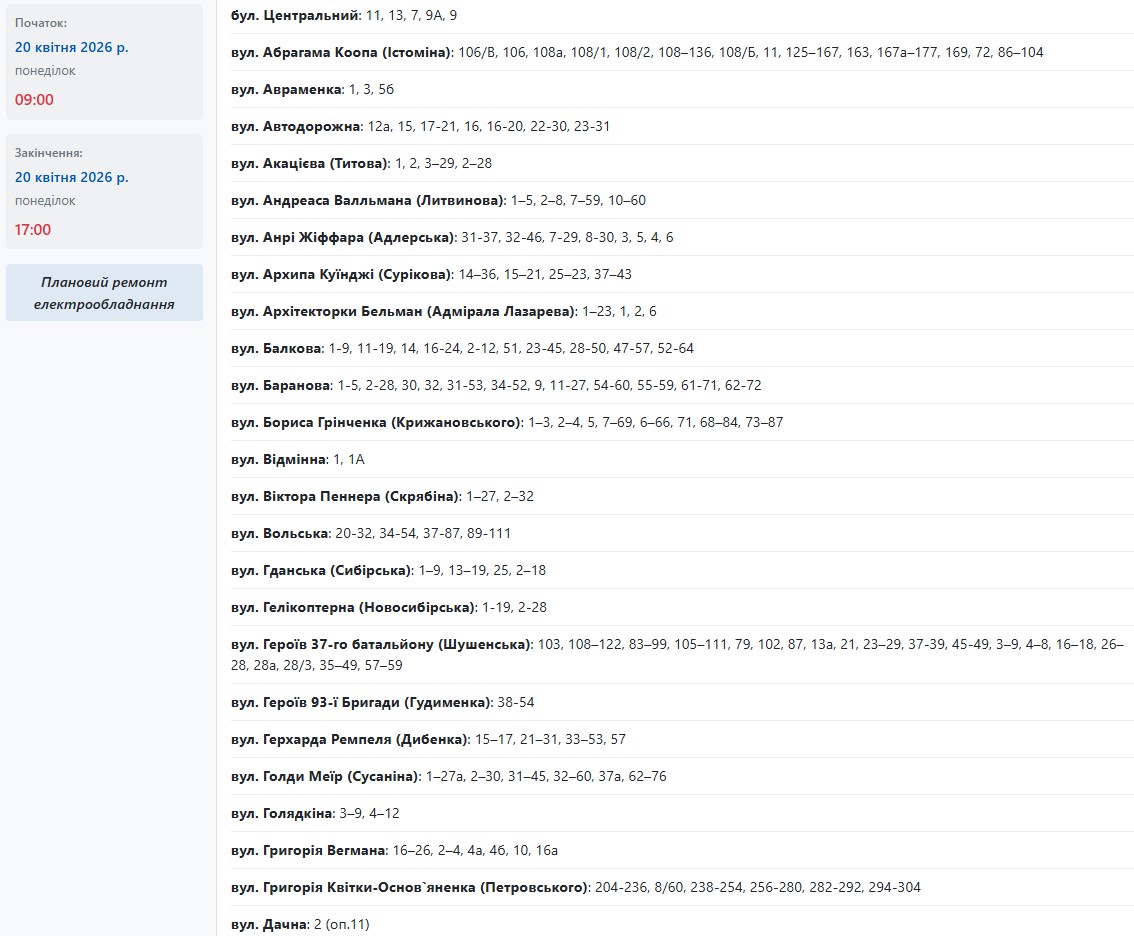1134x936 pixels.
Task: Select вул. Гданська (Сибірська) street name
Action: (322, 570)
